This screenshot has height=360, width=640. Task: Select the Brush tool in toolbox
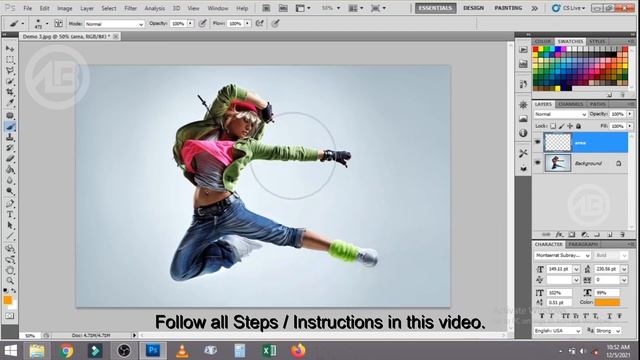tap(10, 127)
